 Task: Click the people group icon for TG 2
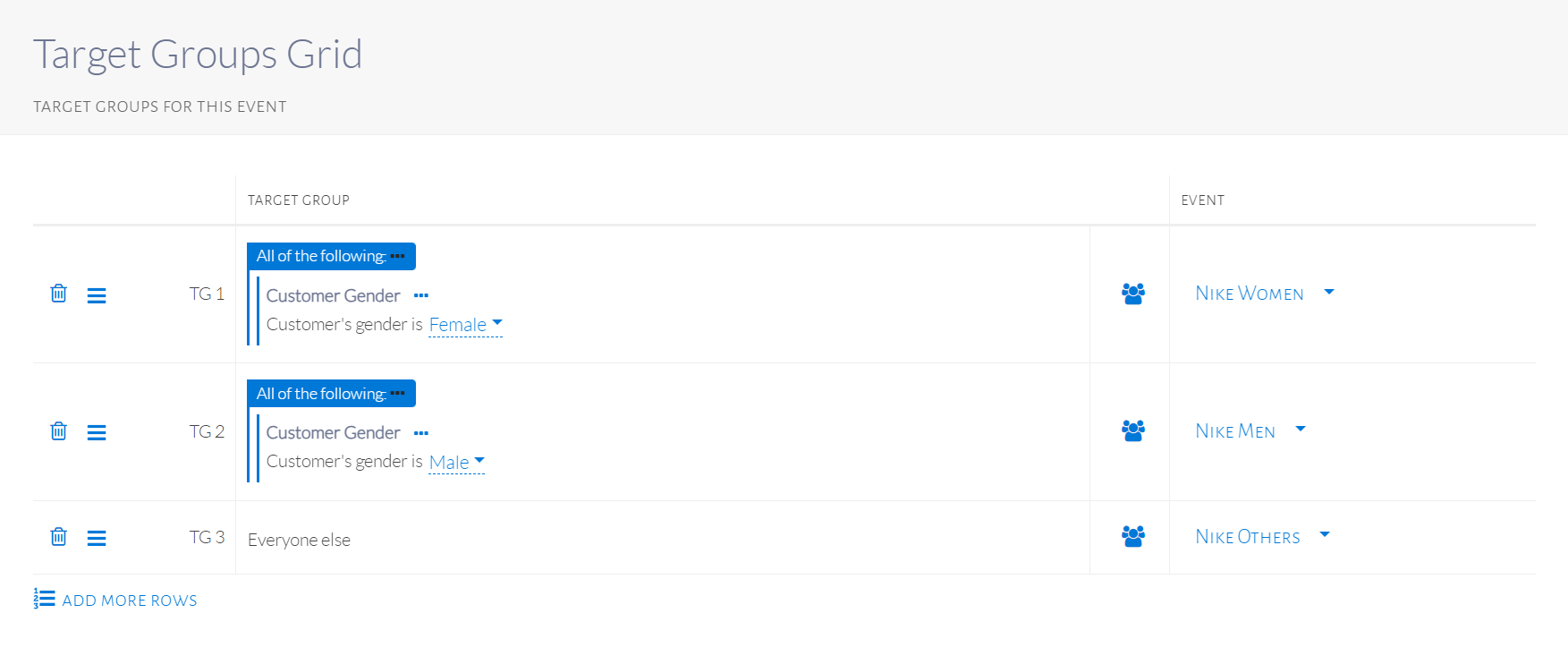[1132, 431]
